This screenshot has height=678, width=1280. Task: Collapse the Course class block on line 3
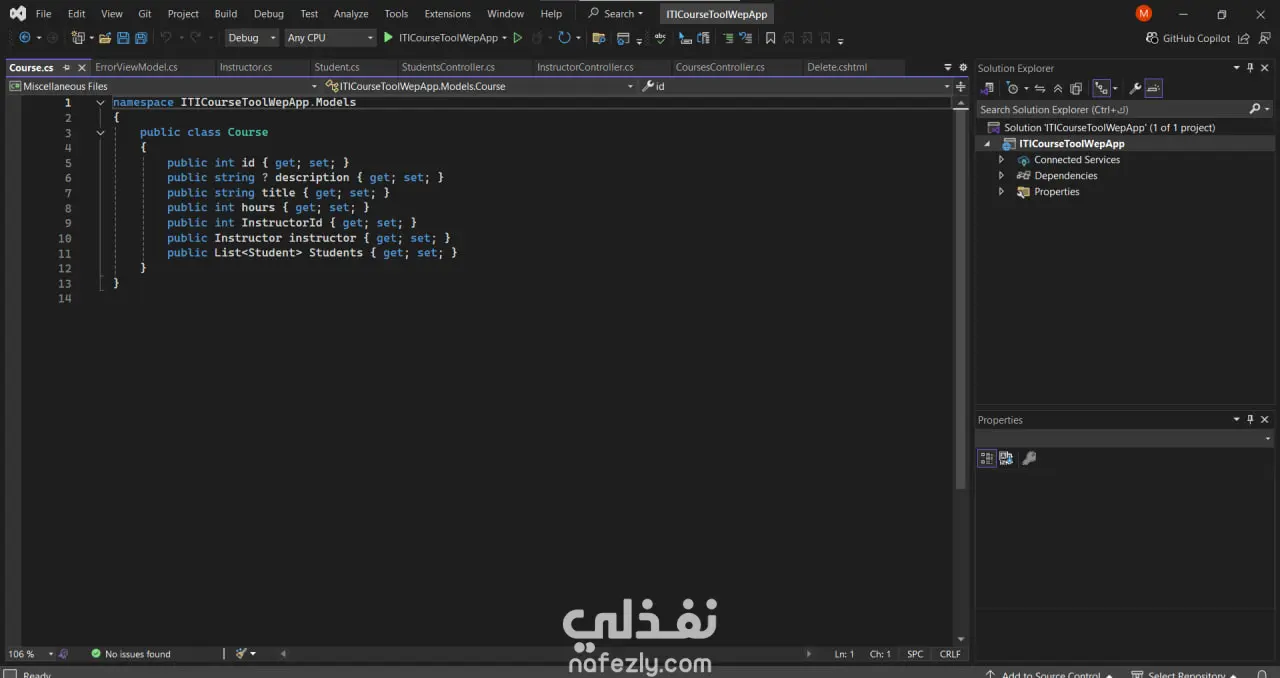[x=100, y=133]
